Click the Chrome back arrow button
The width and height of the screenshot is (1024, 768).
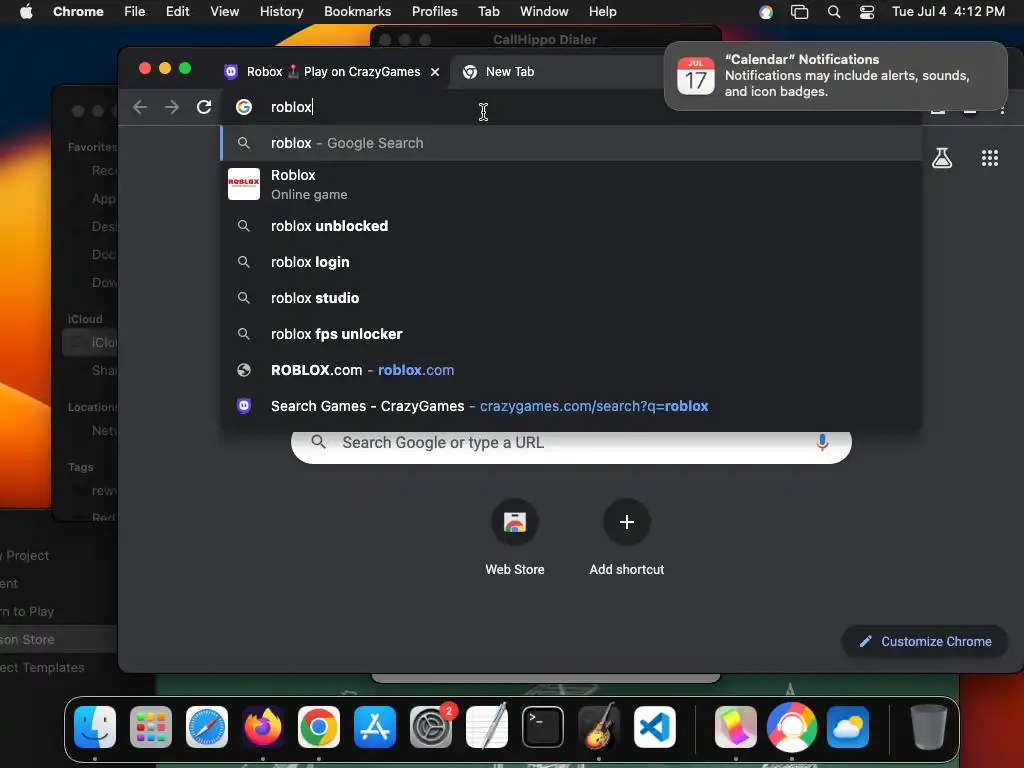[140, 107]
